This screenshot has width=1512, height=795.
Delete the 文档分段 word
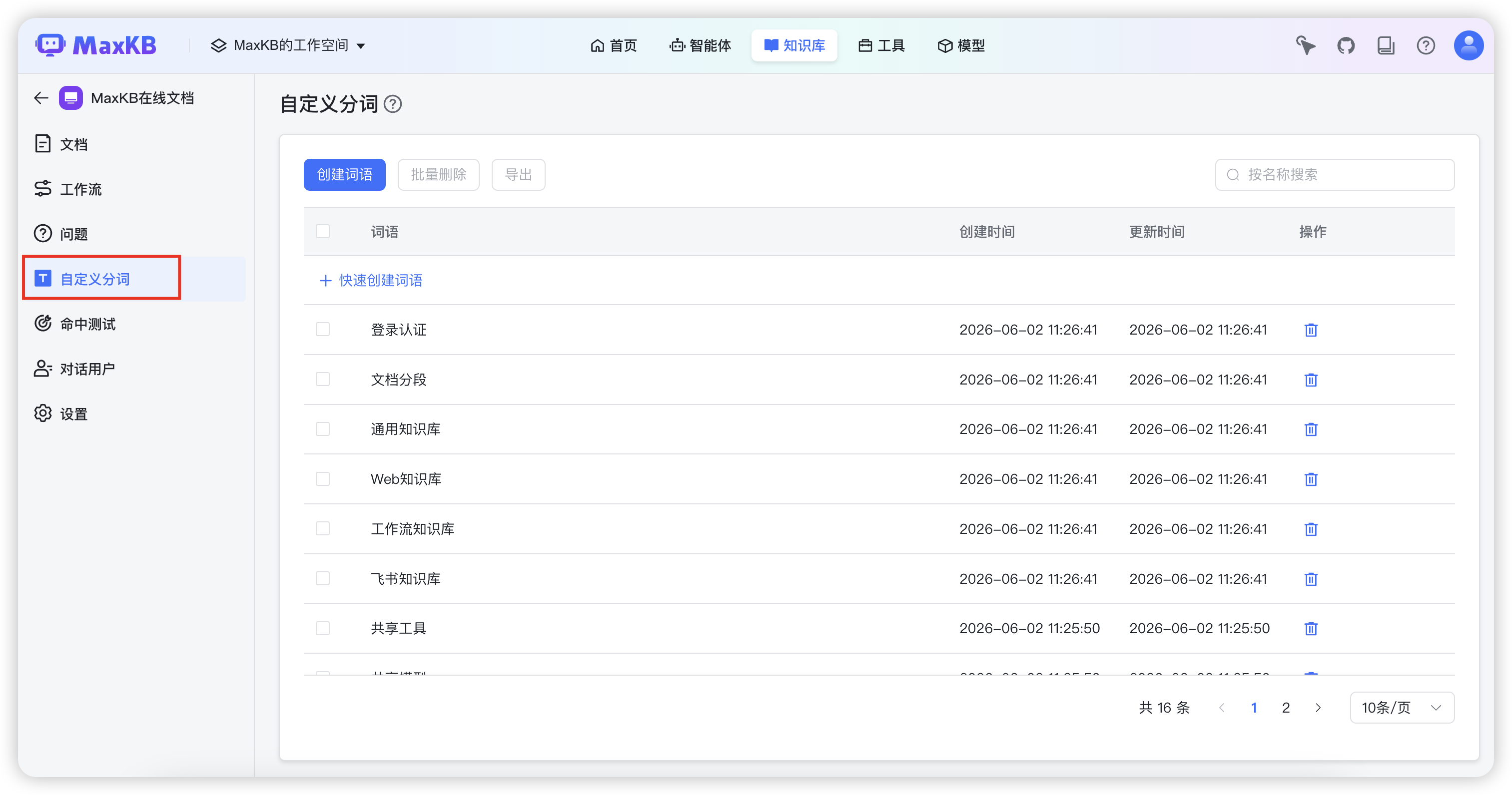click(x=1311, y=380)
